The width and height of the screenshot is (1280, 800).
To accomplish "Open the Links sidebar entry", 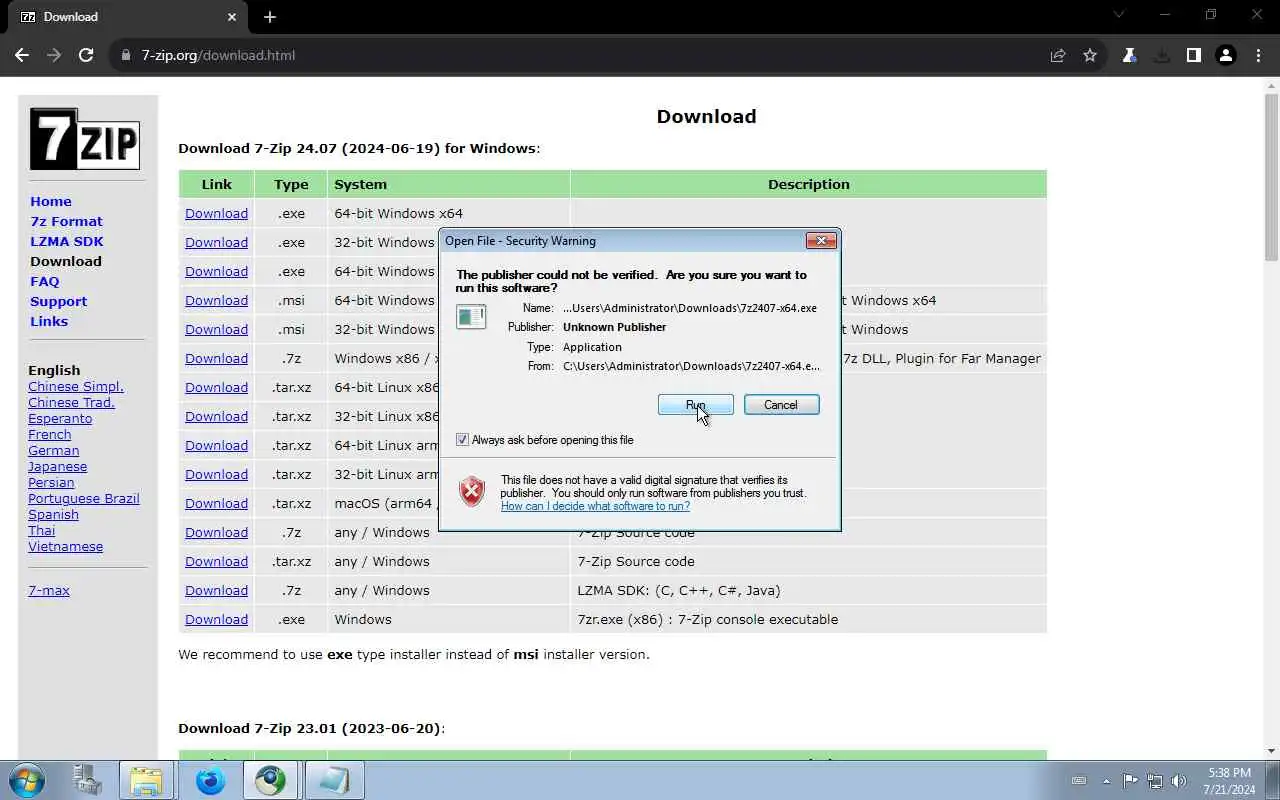I will click(49, 321).
